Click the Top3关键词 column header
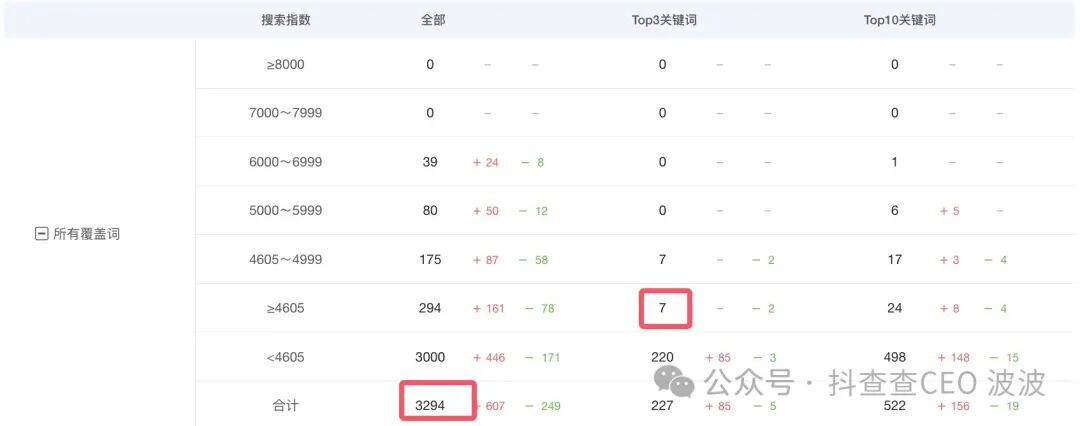The width and height of the screenshot is (1080, 426). [663, 19]
